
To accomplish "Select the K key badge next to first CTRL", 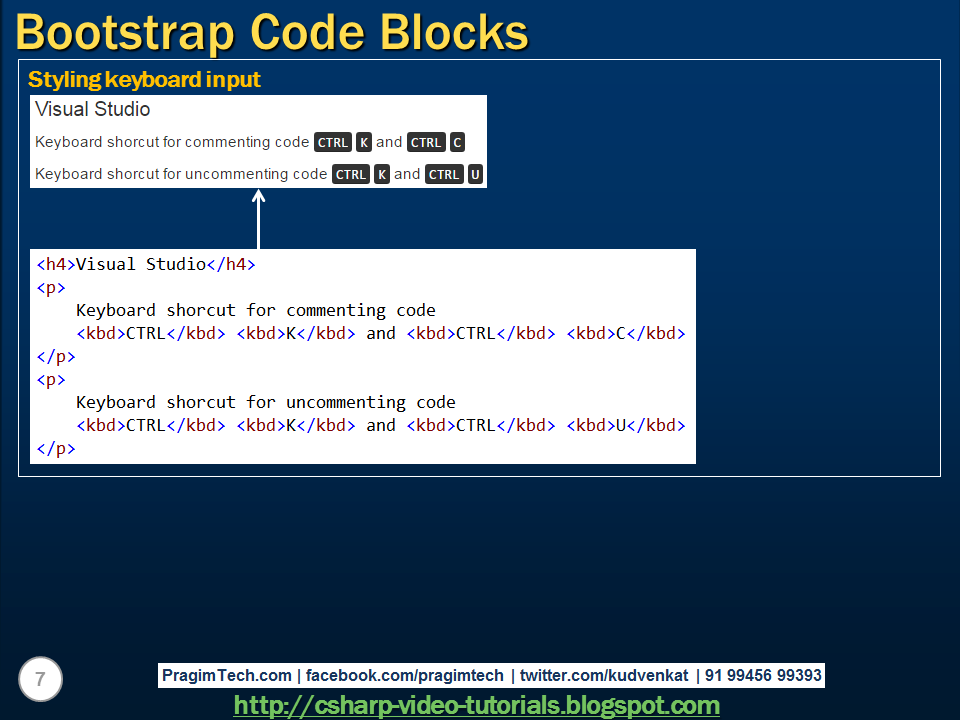I will 363,142.
